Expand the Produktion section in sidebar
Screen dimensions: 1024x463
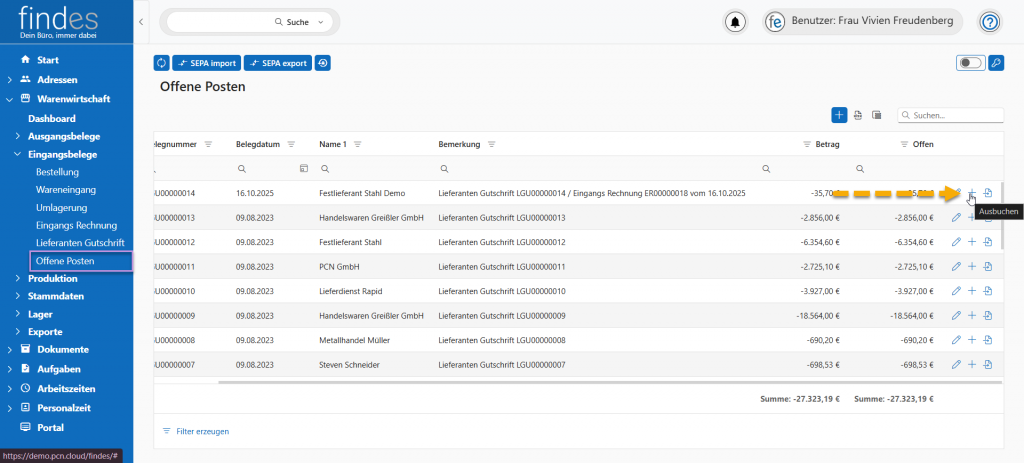coord(17,279)
